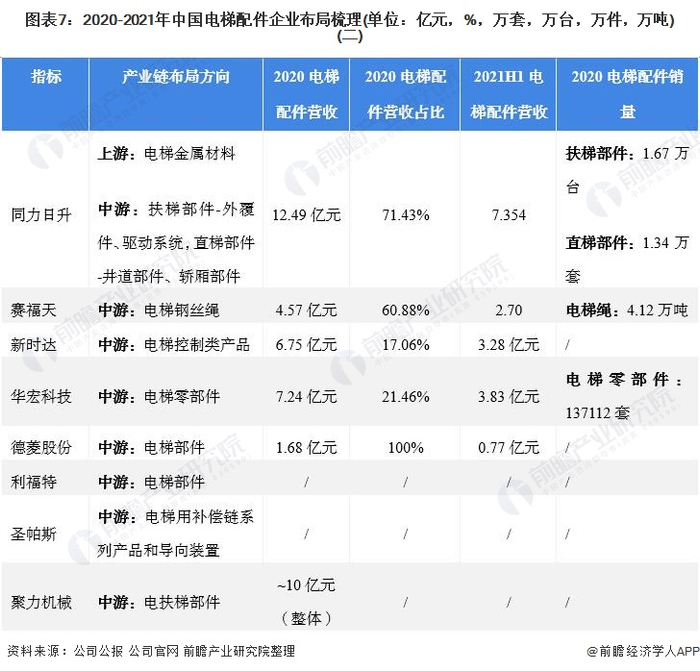Viewport: 700px width, 671px height.
Task: Select company name 华宏科技
Action: [x=41, y=396]
